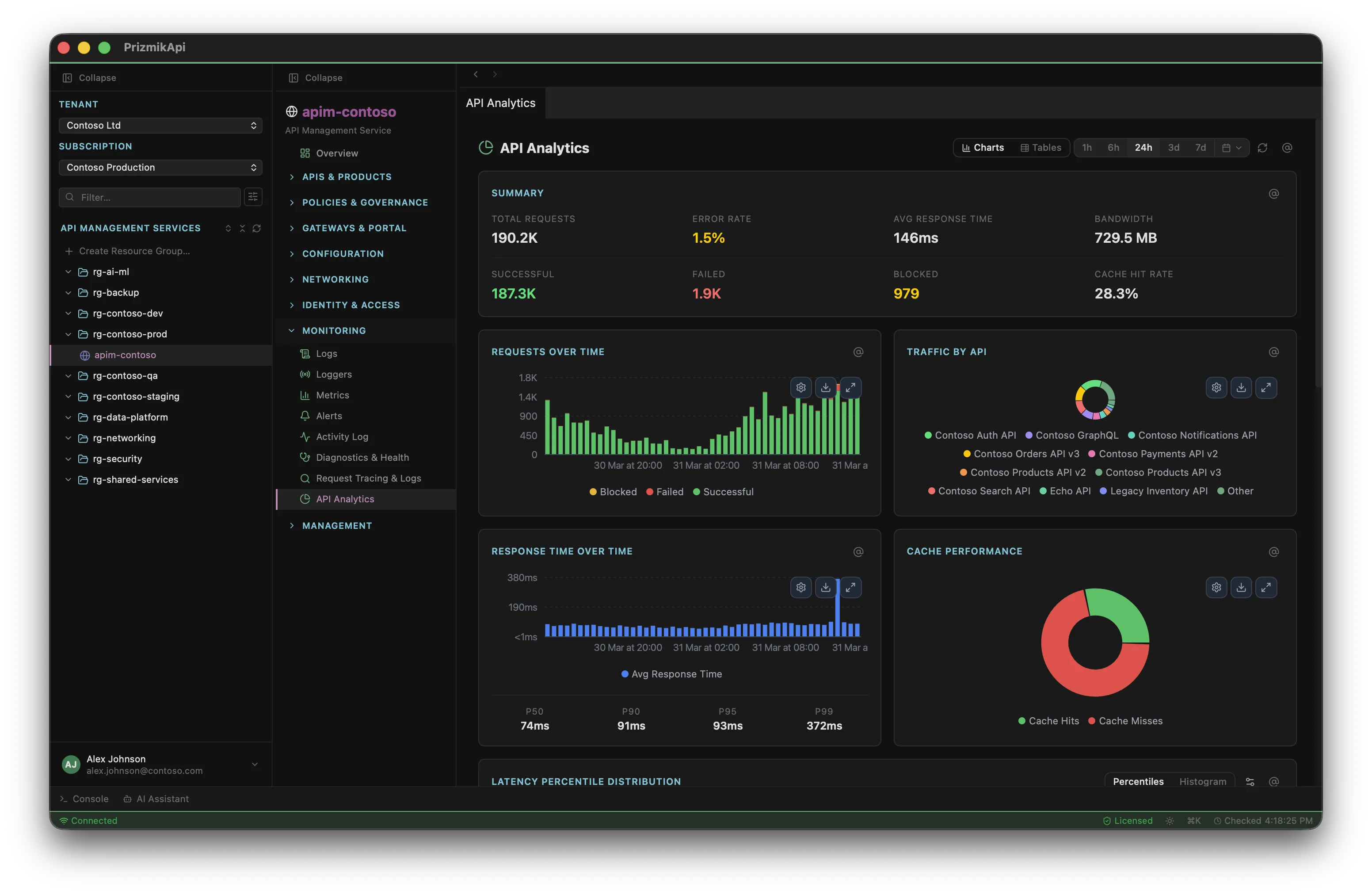Open the Contoso Production subscription dropdown
Viewport: 1372px width, 895px height.
point(160,167)
